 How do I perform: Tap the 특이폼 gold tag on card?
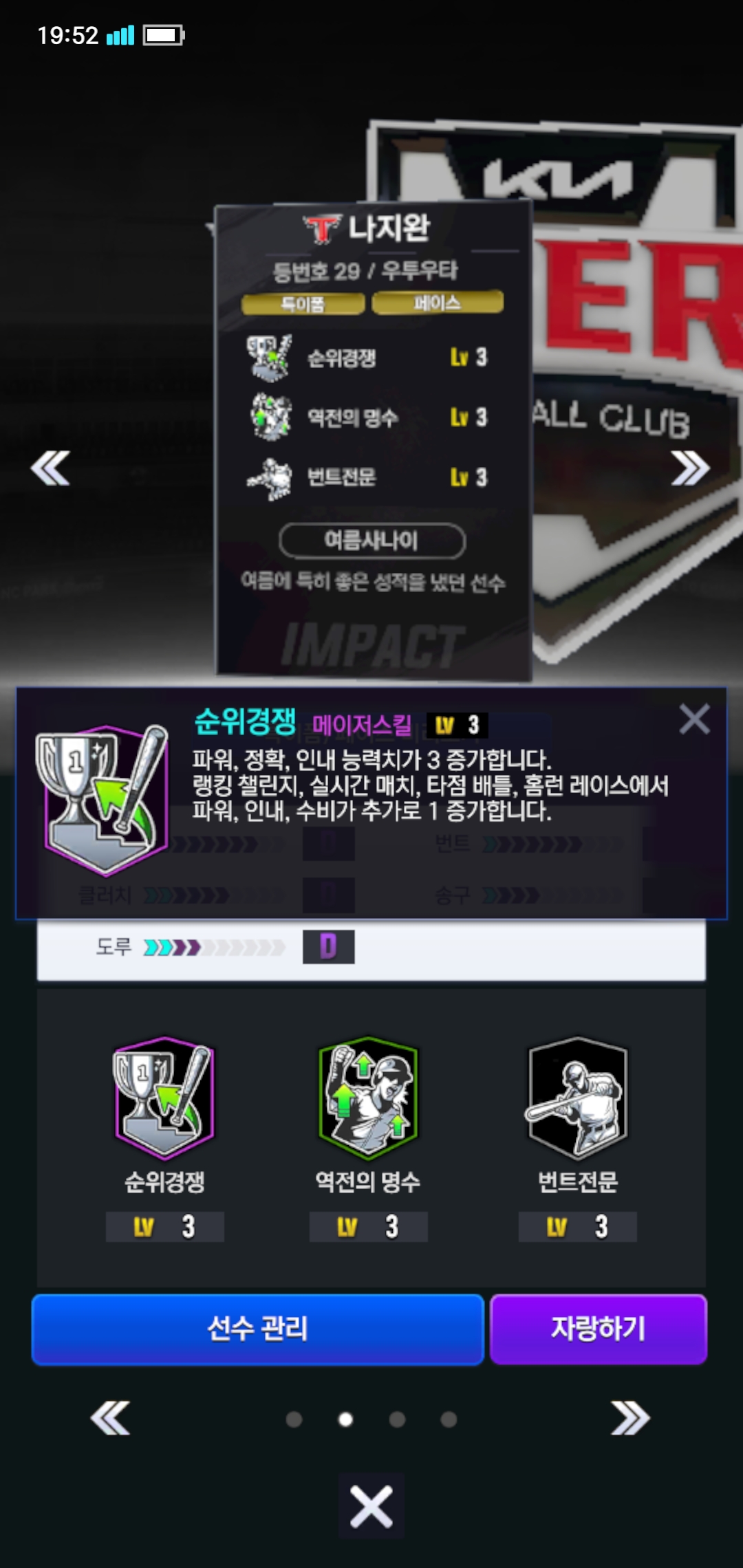303,303
